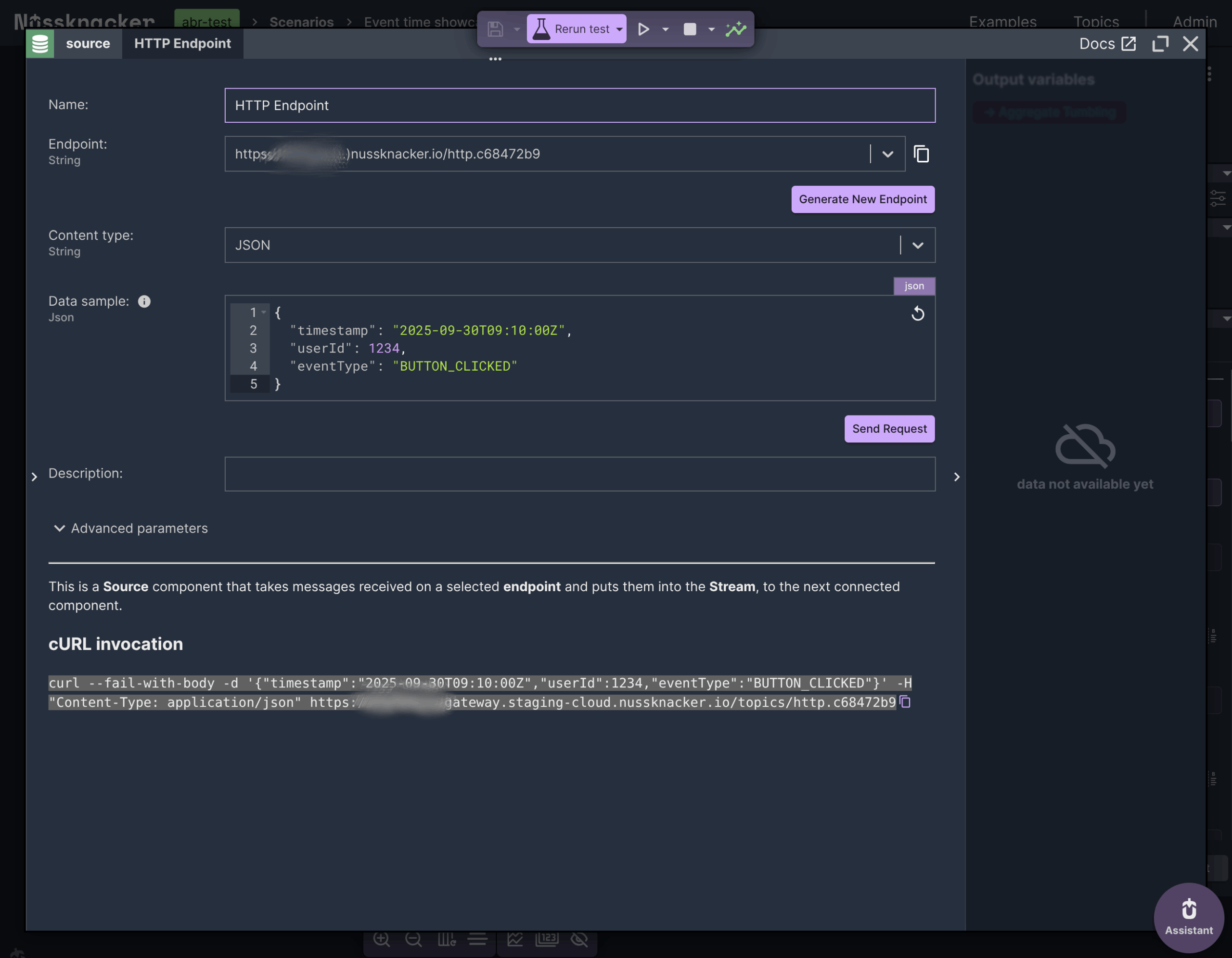Open Rerun test dropdown arrow
The height and width of the screenshot is (958, 1232).
[x=619, y=29]
